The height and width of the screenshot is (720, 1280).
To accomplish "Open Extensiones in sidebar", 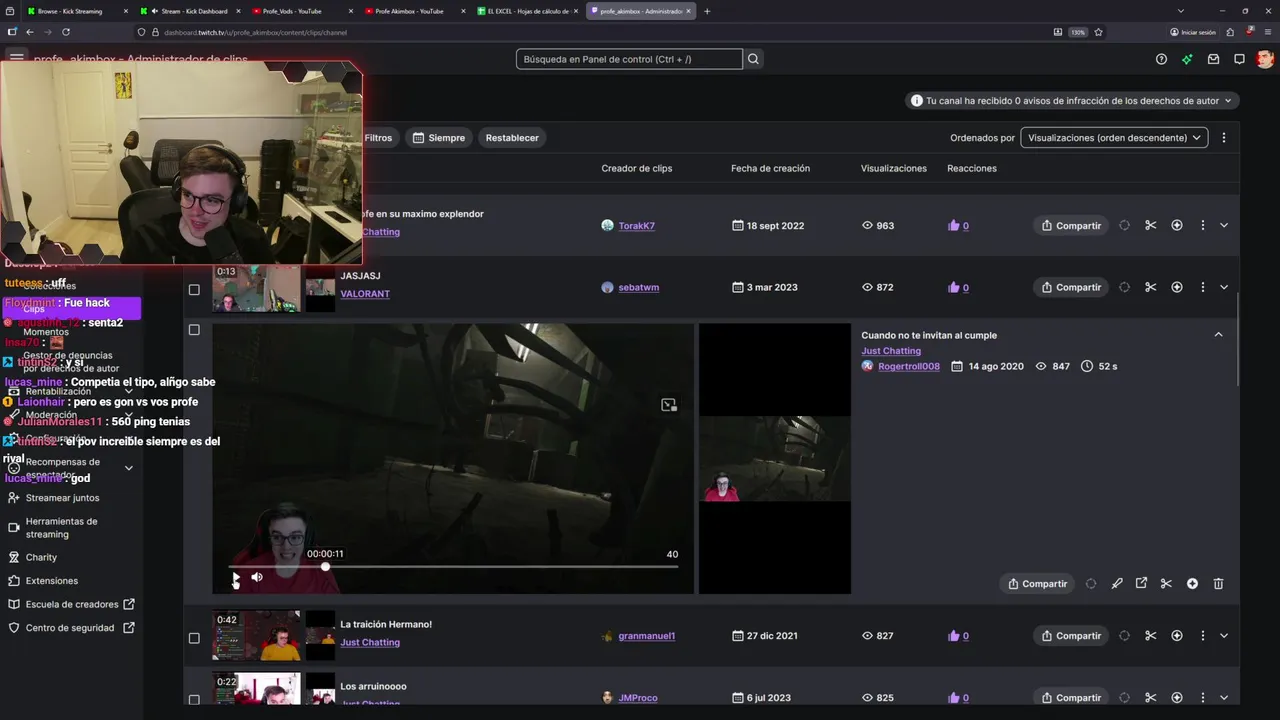I will coord(51,581).
